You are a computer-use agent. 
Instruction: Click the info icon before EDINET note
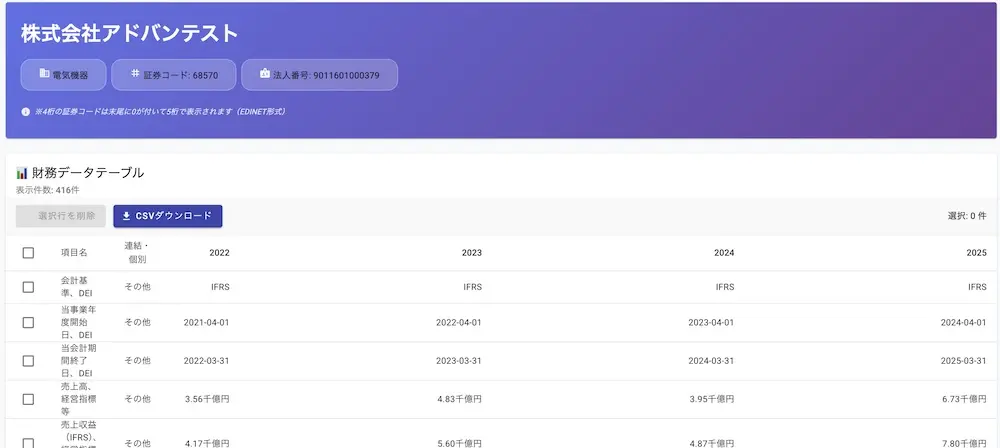click(x=26, y=112)
